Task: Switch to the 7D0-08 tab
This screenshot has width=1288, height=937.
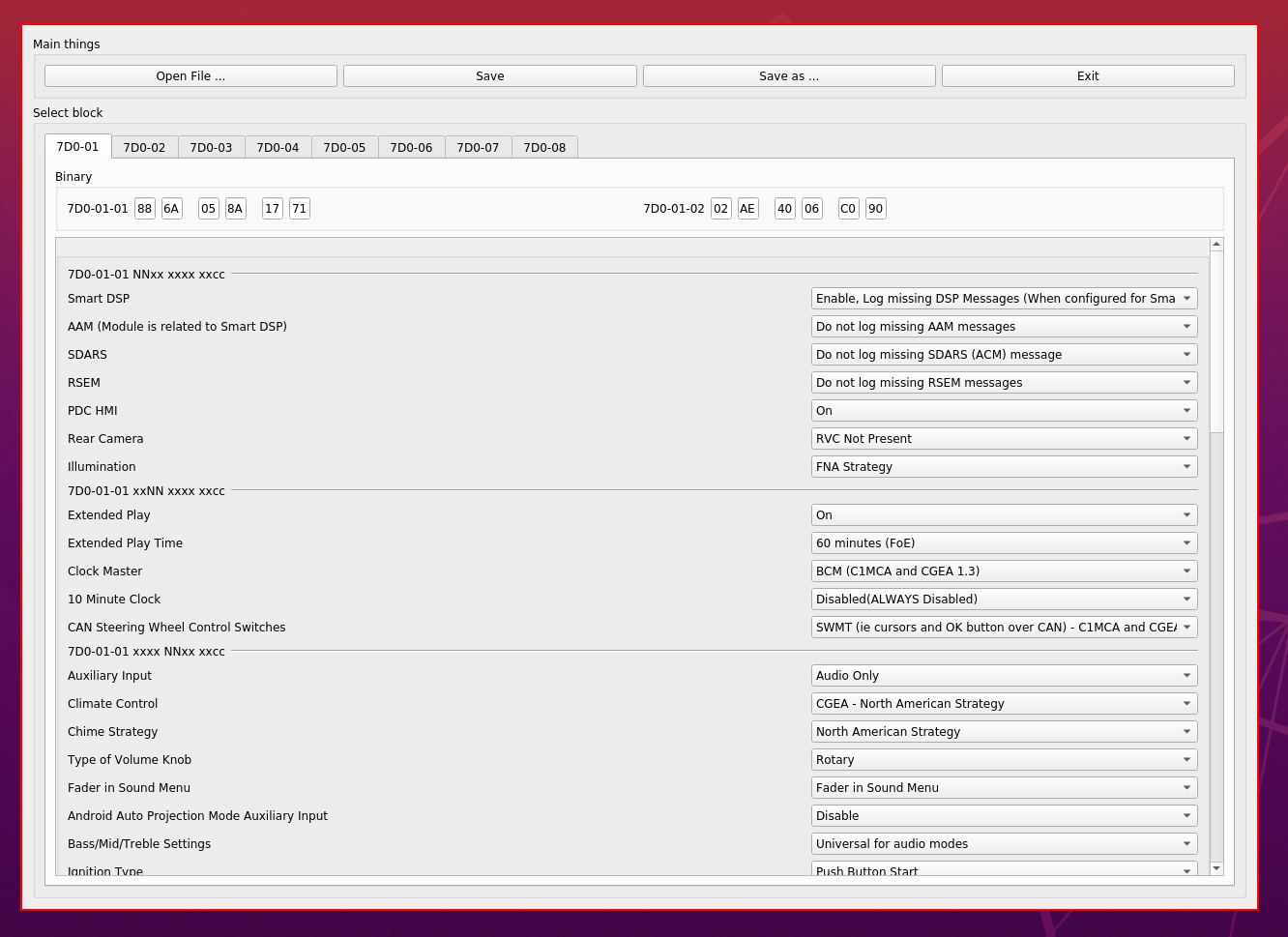Action: coord(544,148)
